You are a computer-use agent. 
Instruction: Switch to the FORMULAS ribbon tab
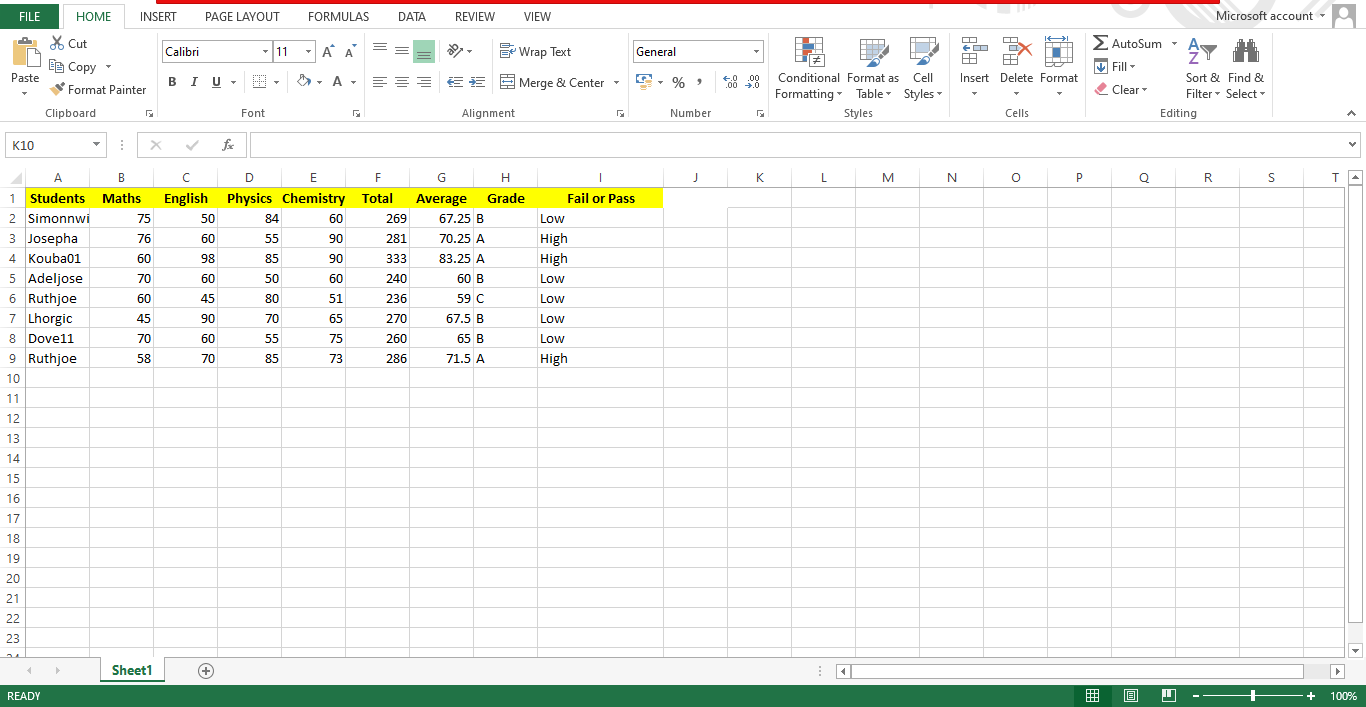click(338, 16)
